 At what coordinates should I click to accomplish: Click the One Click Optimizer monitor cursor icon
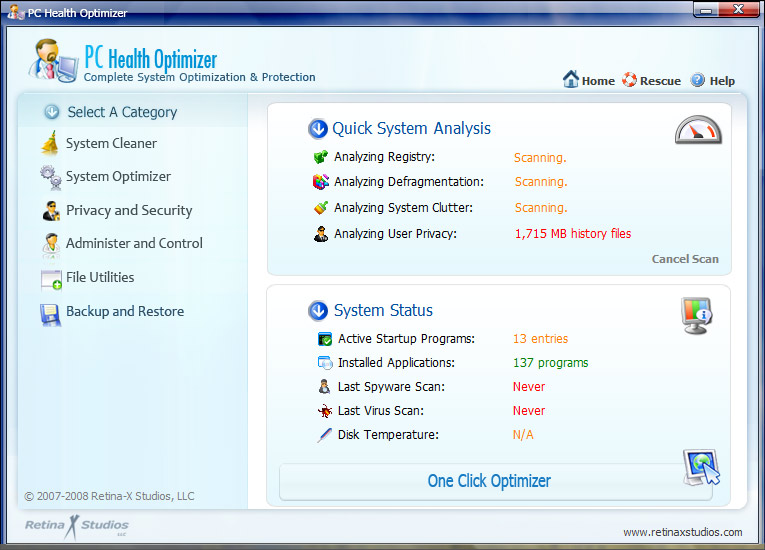tap(702, 468)
